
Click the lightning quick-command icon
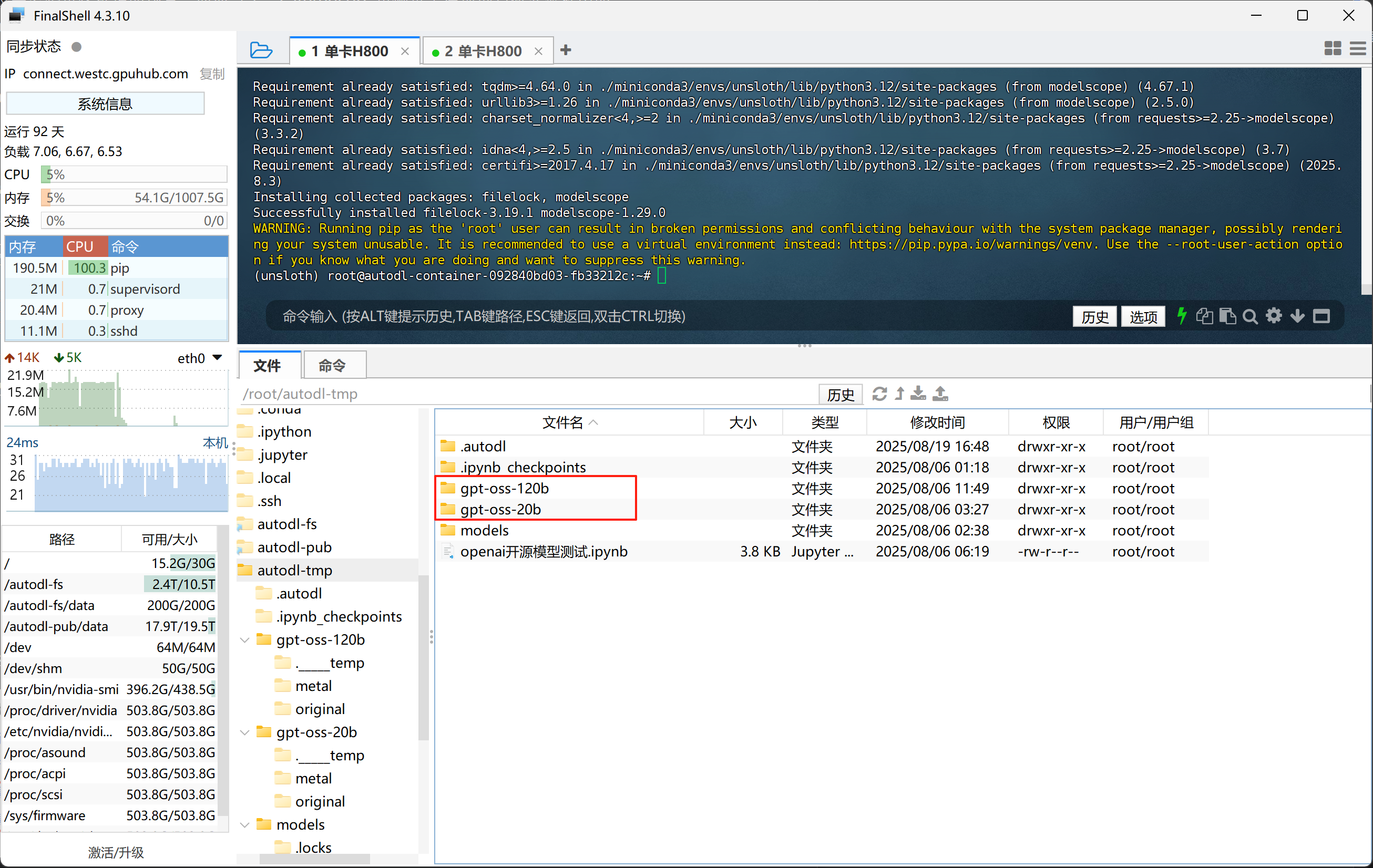(x=1182, y=316)
